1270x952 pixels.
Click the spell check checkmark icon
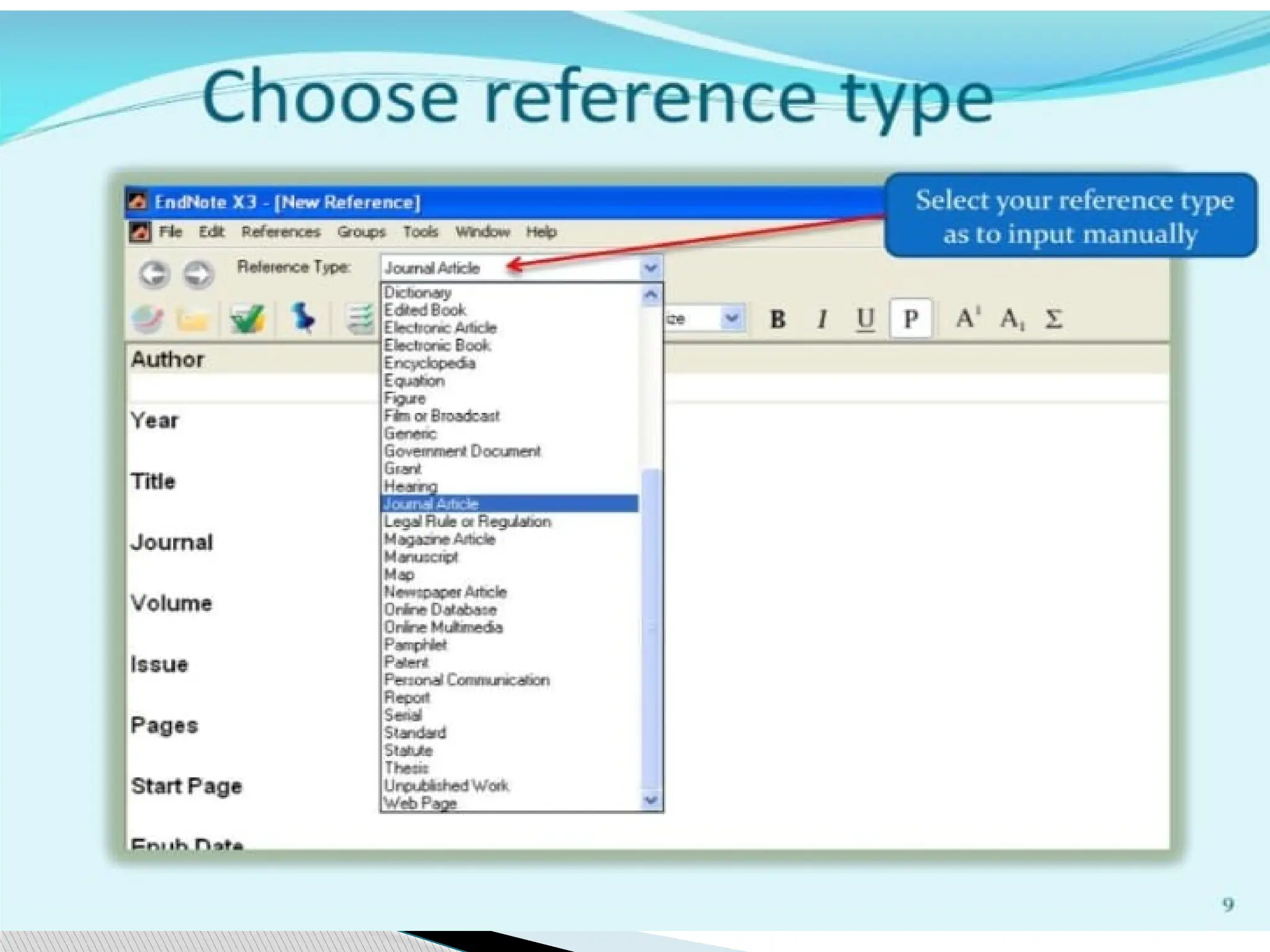[x=247, y=319]
